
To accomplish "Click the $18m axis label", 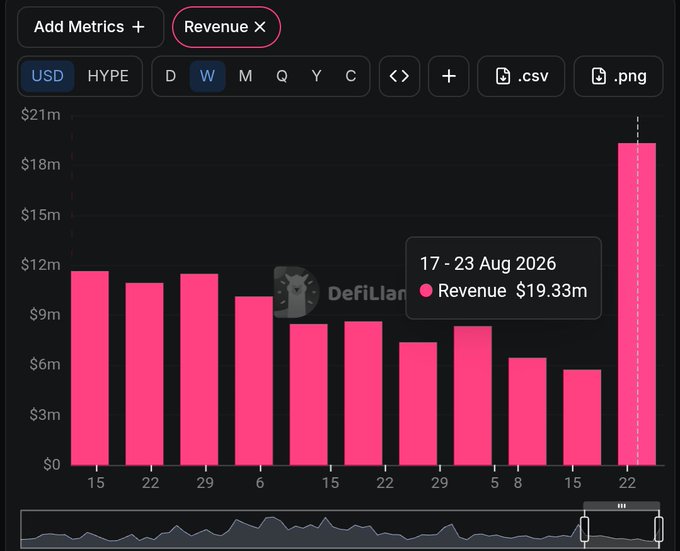I will click(x=40, y=165).
